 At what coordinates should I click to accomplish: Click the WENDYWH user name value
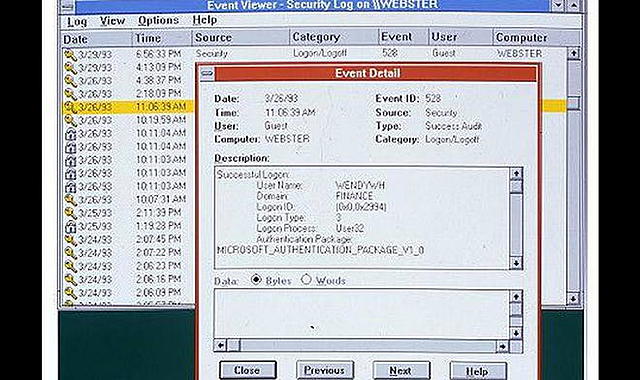coord(360,186)
